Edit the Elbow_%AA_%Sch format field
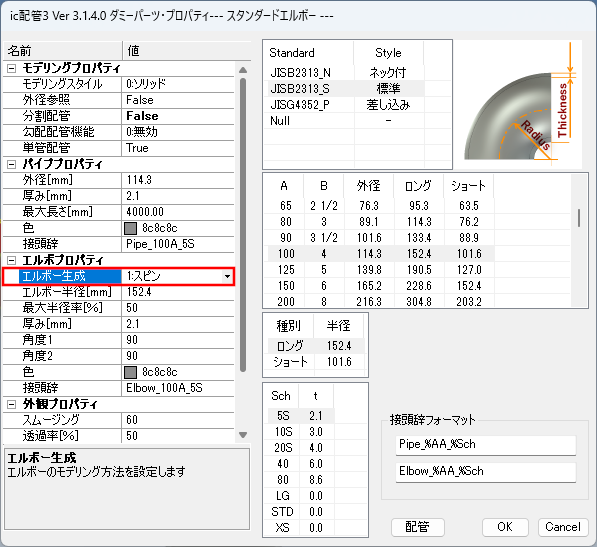The width and height of the screenshot is (597, 547). tap(485, 472)
